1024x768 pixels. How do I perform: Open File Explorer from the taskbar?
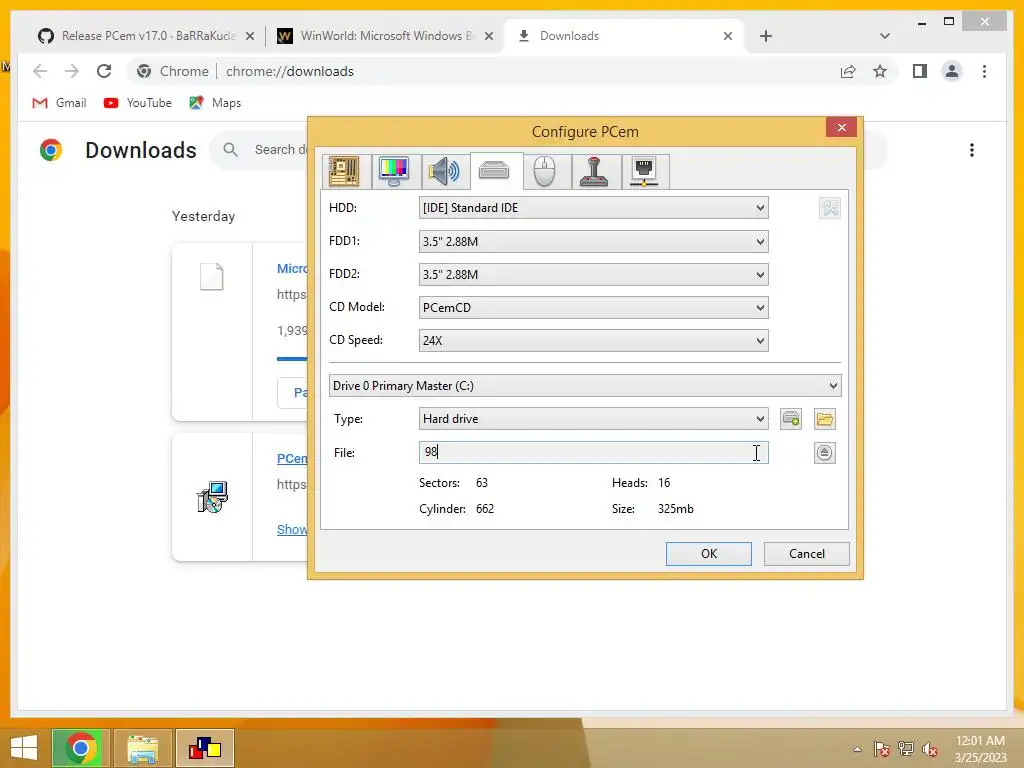click(x=142, y=748)
